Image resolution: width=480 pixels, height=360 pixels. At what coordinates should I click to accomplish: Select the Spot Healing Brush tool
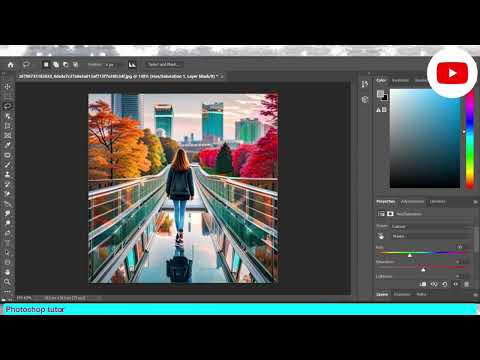point(7,155)
